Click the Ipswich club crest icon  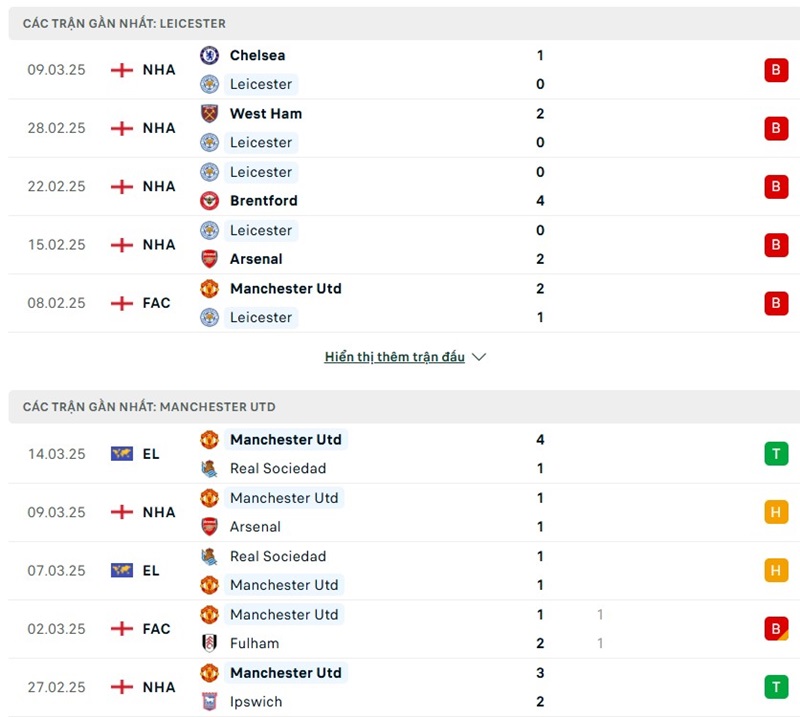click(209, 701)
